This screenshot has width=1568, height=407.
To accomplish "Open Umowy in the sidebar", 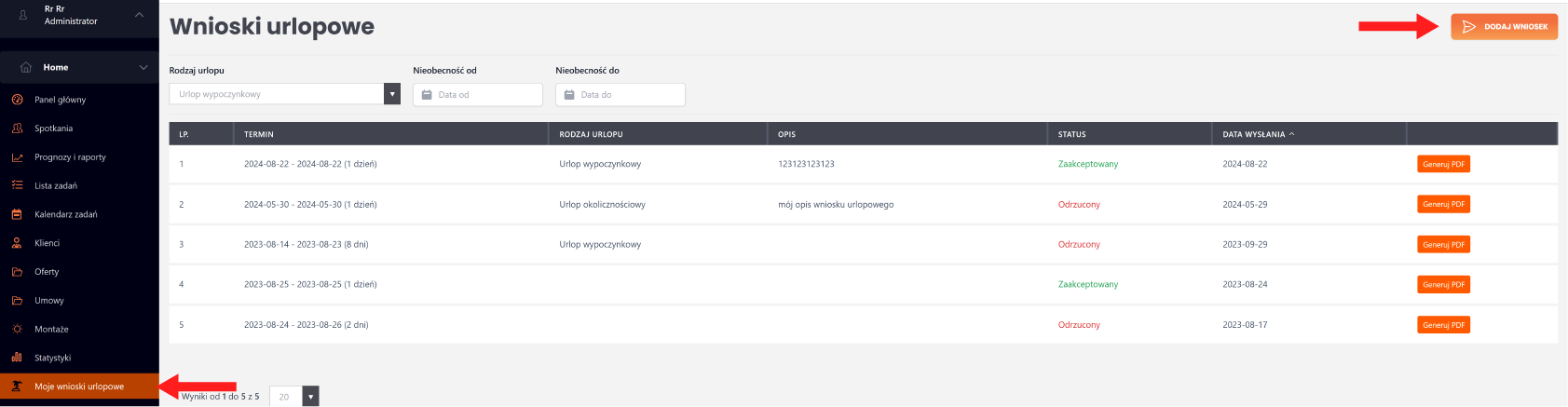I will [49, 301].
